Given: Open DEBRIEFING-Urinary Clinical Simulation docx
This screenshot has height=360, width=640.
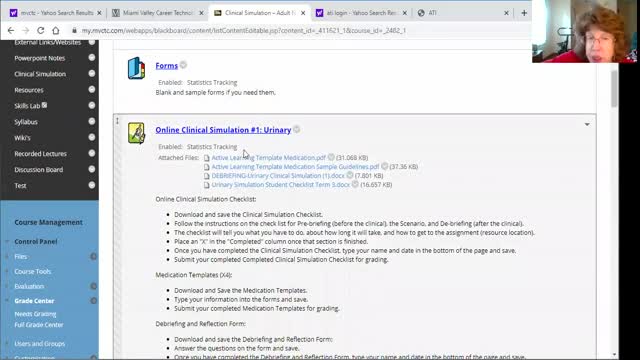Looking at the screenshot, I should [x=278, y=176].
